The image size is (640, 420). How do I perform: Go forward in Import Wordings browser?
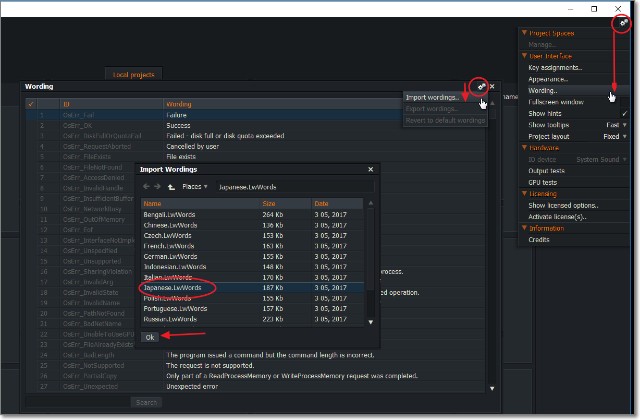click(x=158, y=186)
